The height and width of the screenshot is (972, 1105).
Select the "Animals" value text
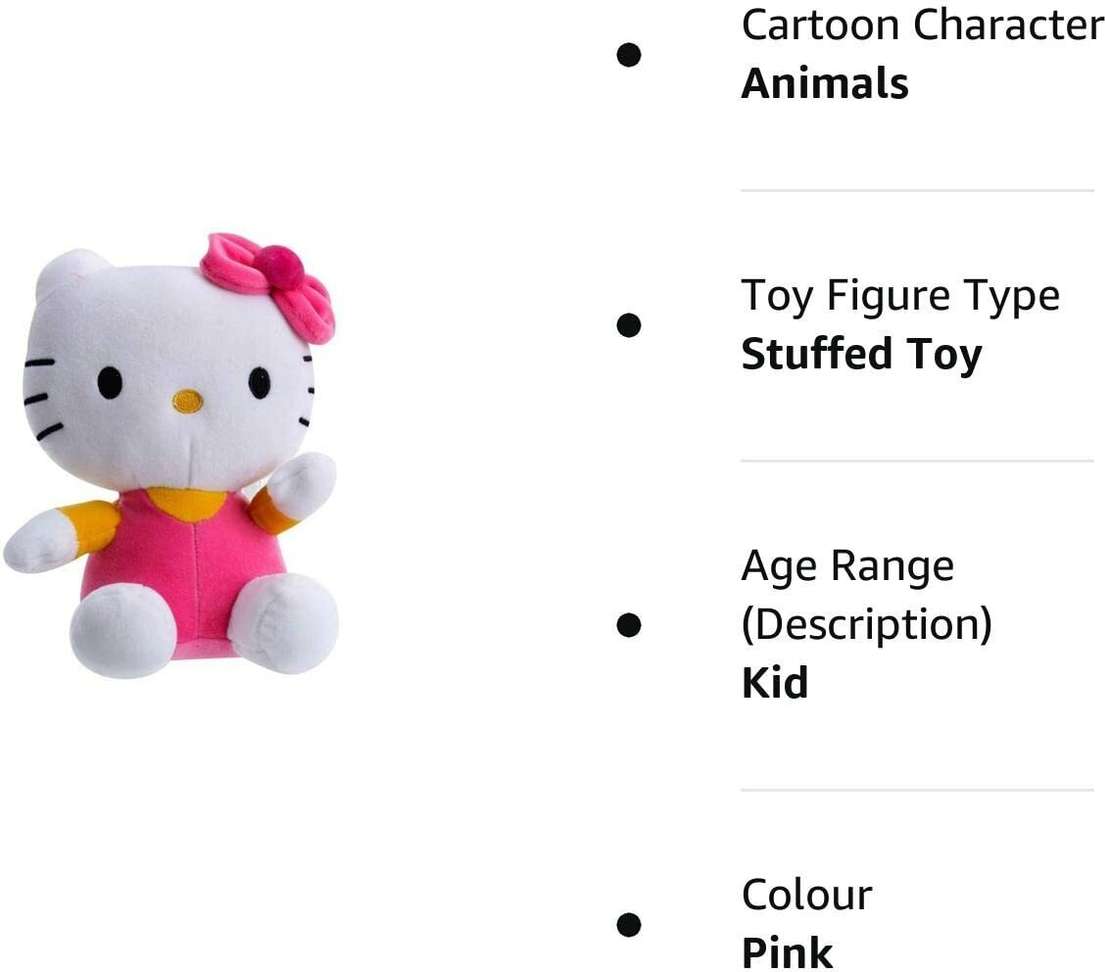click(x=825, y=83)
